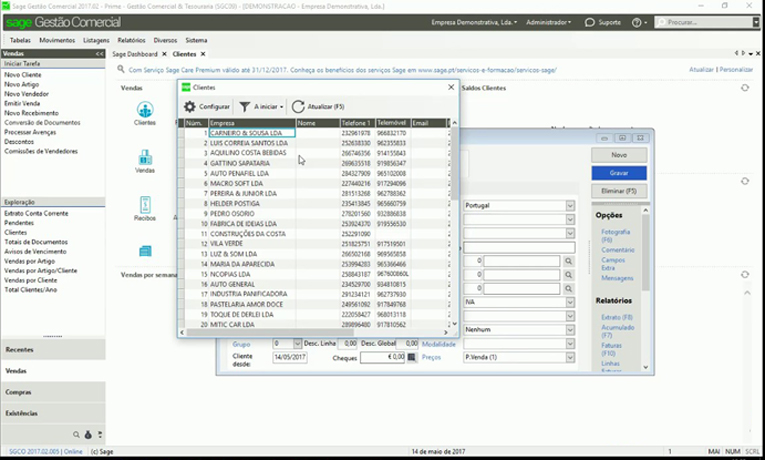The height and width of the screenshot is (460, 765).
Task: Open the A iniciar dropdown arrow
Action: click(282, 107)
